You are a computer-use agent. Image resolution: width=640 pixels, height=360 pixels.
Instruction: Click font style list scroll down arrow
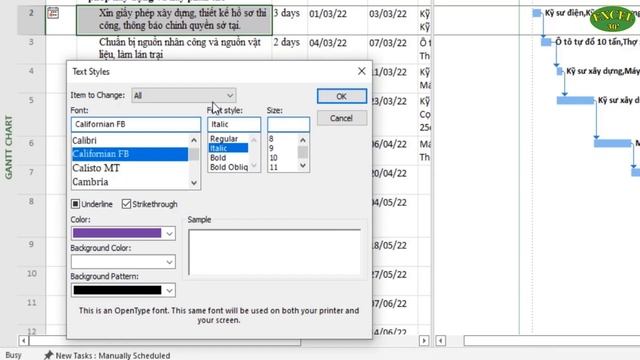point(254,165)
